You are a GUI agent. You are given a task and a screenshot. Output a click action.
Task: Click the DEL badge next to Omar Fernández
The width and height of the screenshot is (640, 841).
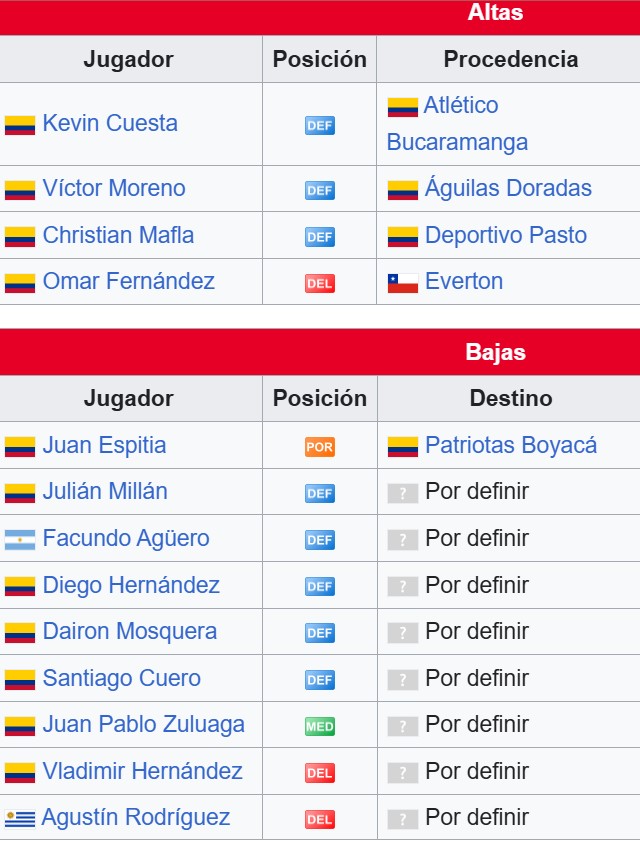coord(320,283)
